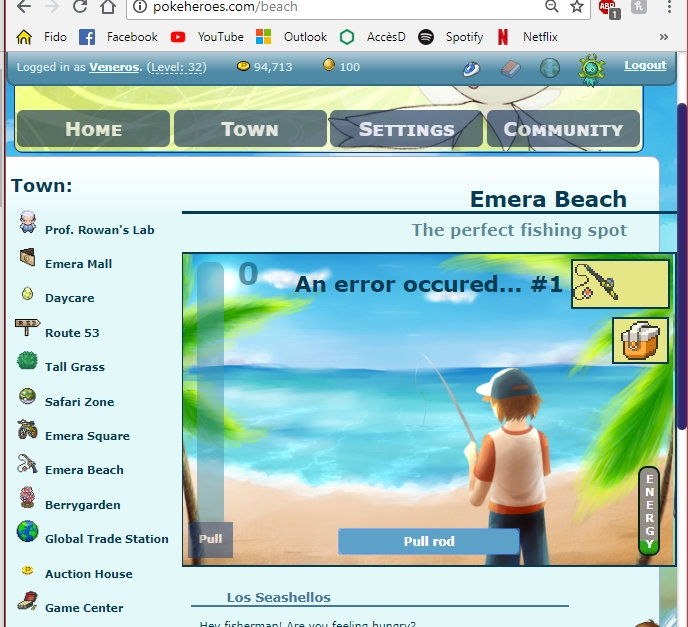Click the Level: 32 text
The width and height of the screenshot is (688, 627).
tap(176, 67)
